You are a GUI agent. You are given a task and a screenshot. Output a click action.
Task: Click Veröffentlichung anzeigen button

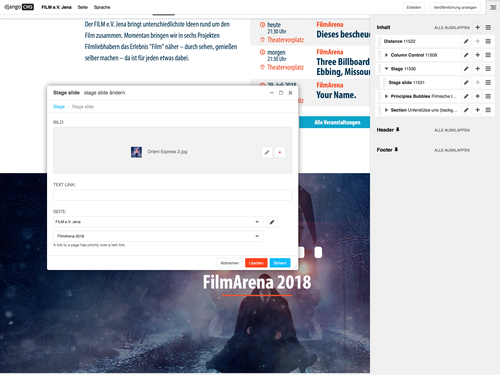coord(455,7)
